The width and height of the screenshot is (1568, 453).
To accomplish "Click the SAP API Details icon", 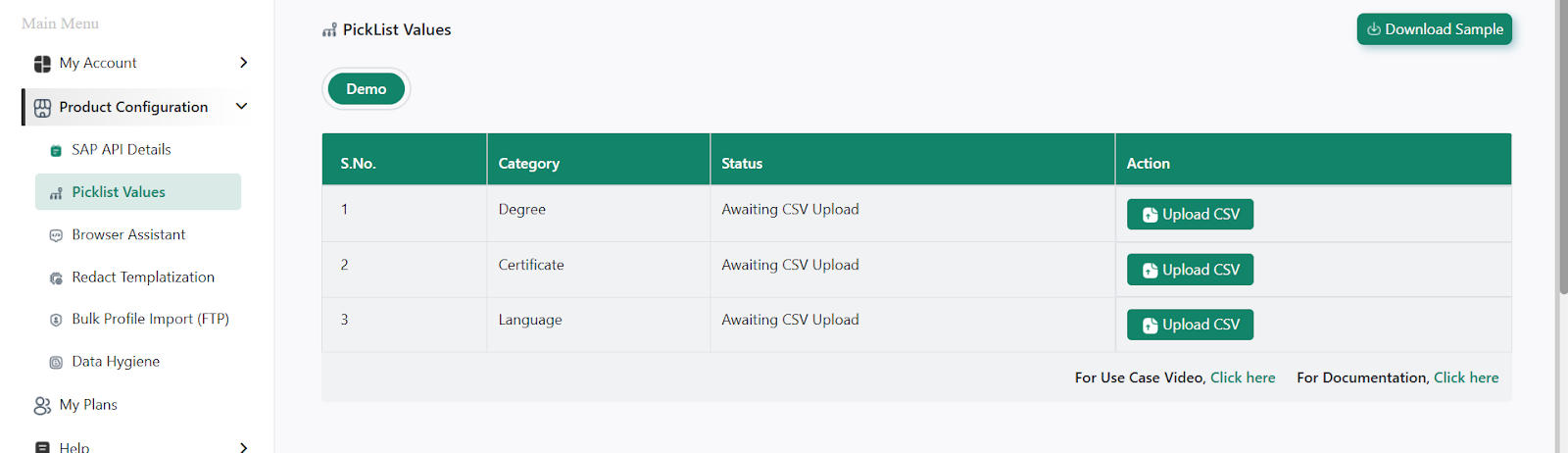I will click(x=56, y=151).
